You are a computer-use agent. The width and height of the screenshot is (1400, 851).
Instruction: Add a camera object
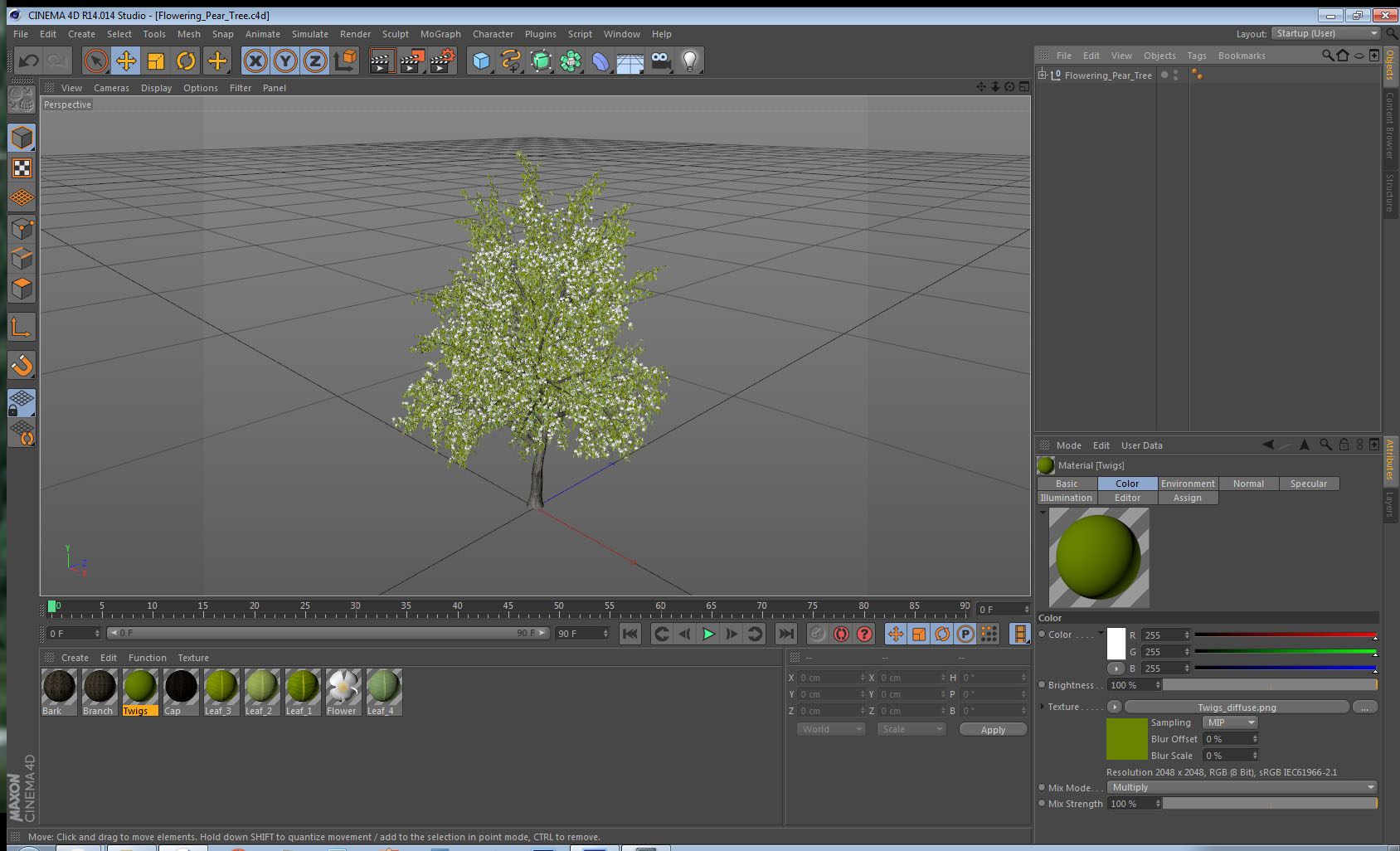coord(660,61)
